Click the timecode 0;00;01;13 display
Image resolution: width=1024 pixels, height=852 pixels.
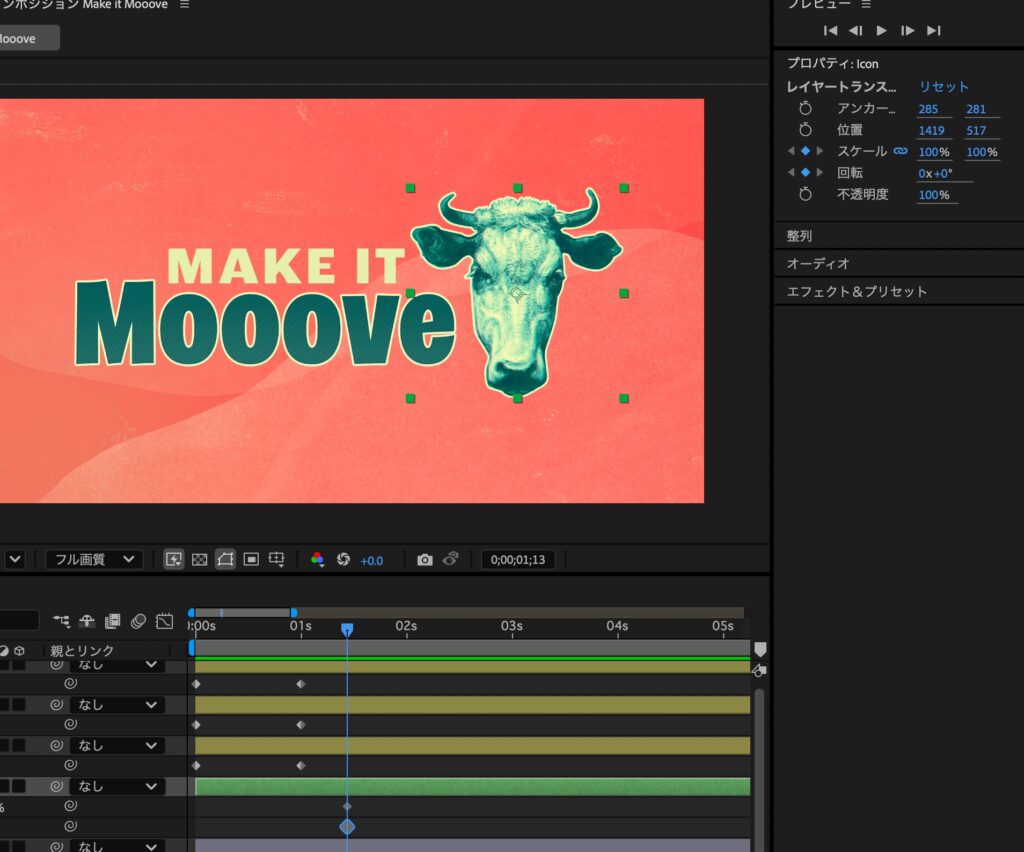point(517,560)
